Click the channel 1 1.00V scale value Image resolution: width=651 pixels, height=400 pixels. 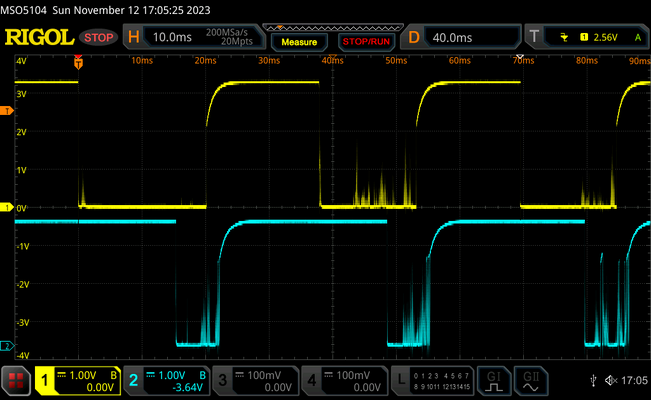(x=83, y=375)
